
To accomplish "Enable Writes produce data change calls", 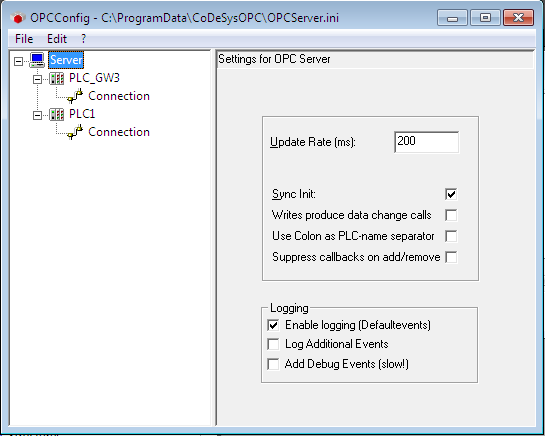I will [x=451, y=215].
